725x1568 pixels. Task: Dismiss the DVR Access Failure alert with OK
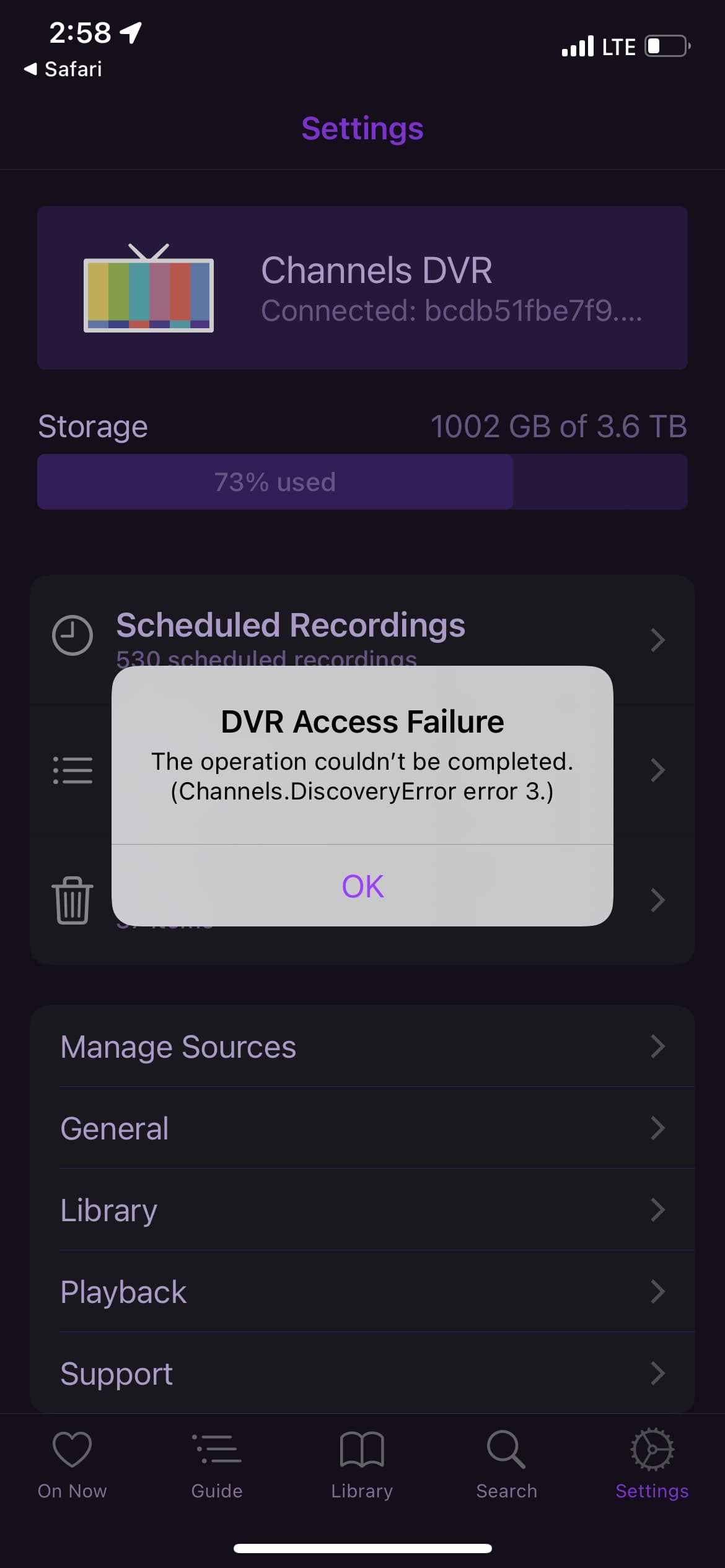(362, 886)
